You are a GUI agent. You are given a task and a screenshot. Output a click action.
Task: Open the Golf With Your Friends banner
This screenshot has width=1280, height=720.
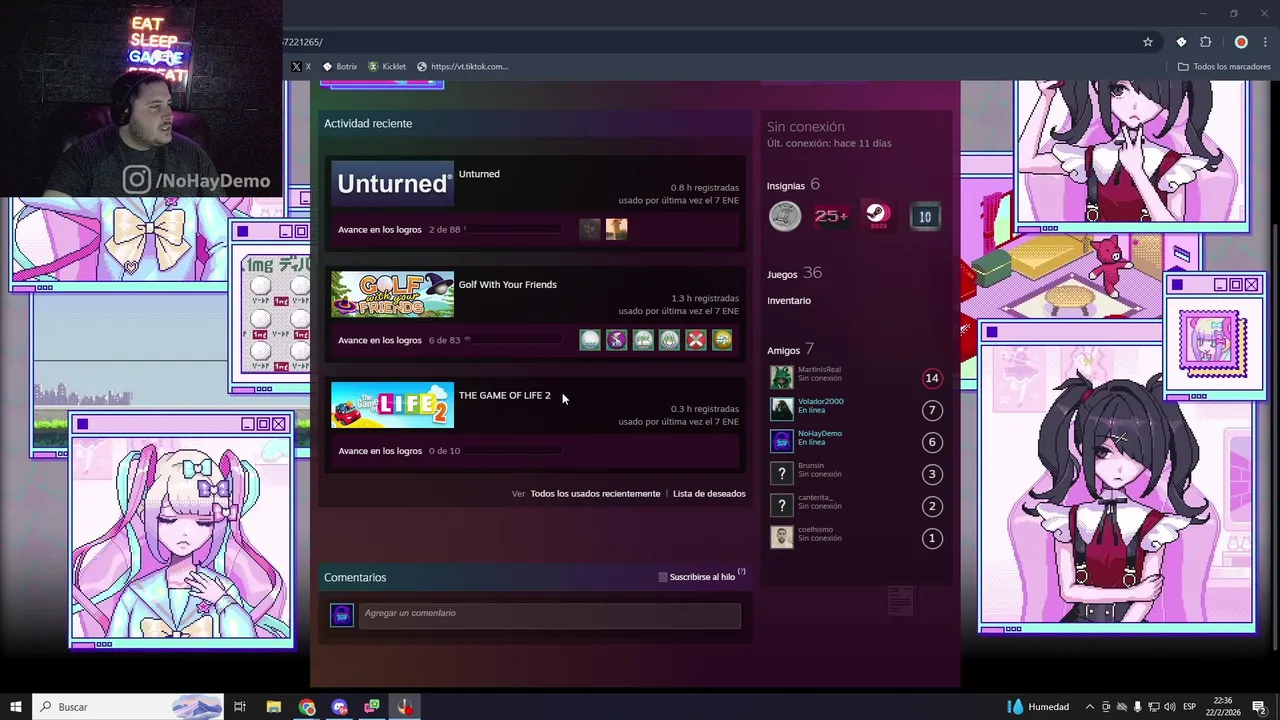[x=392, y=294]
